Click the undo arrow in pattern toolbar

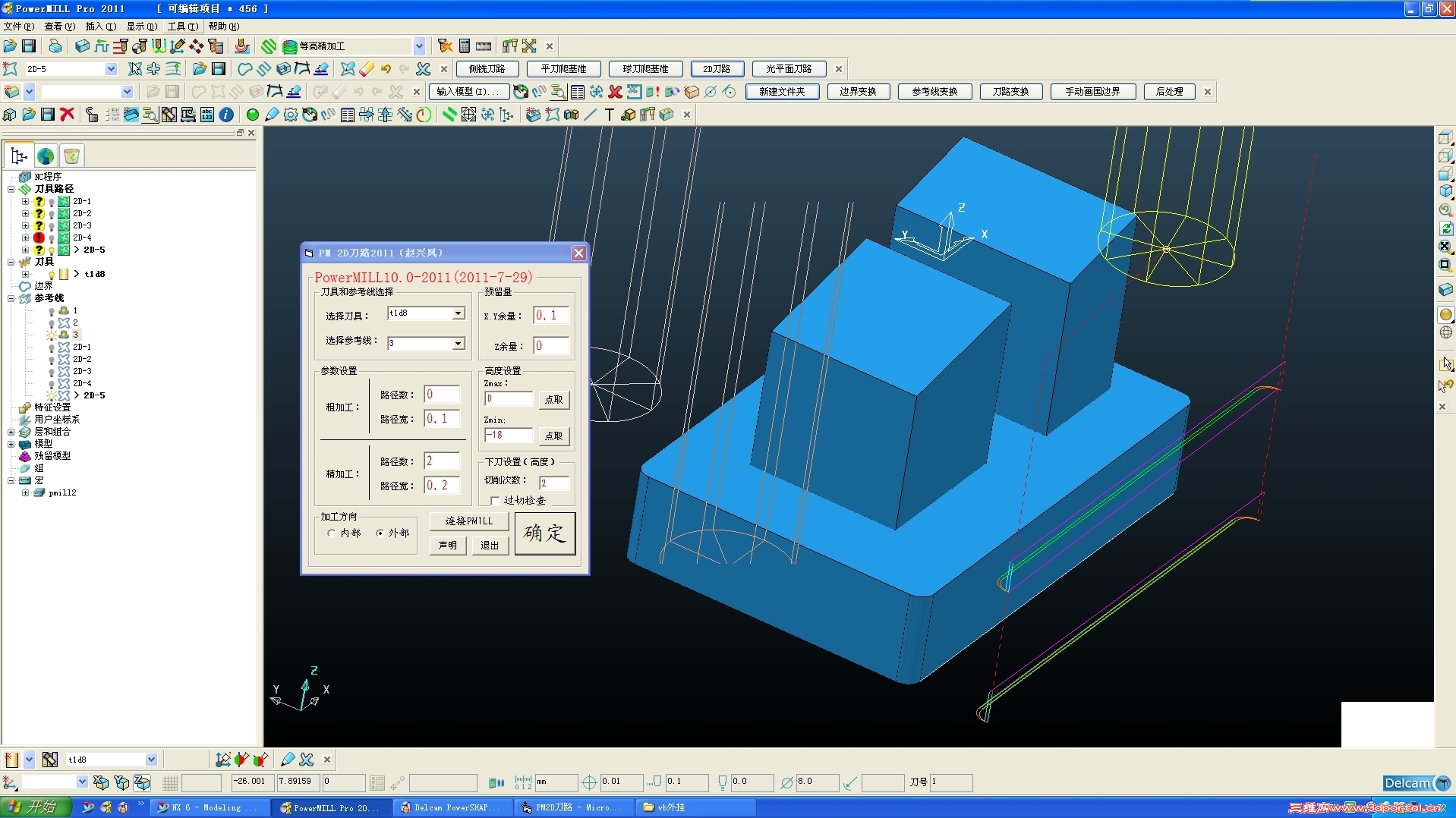[x=386, y=69]
